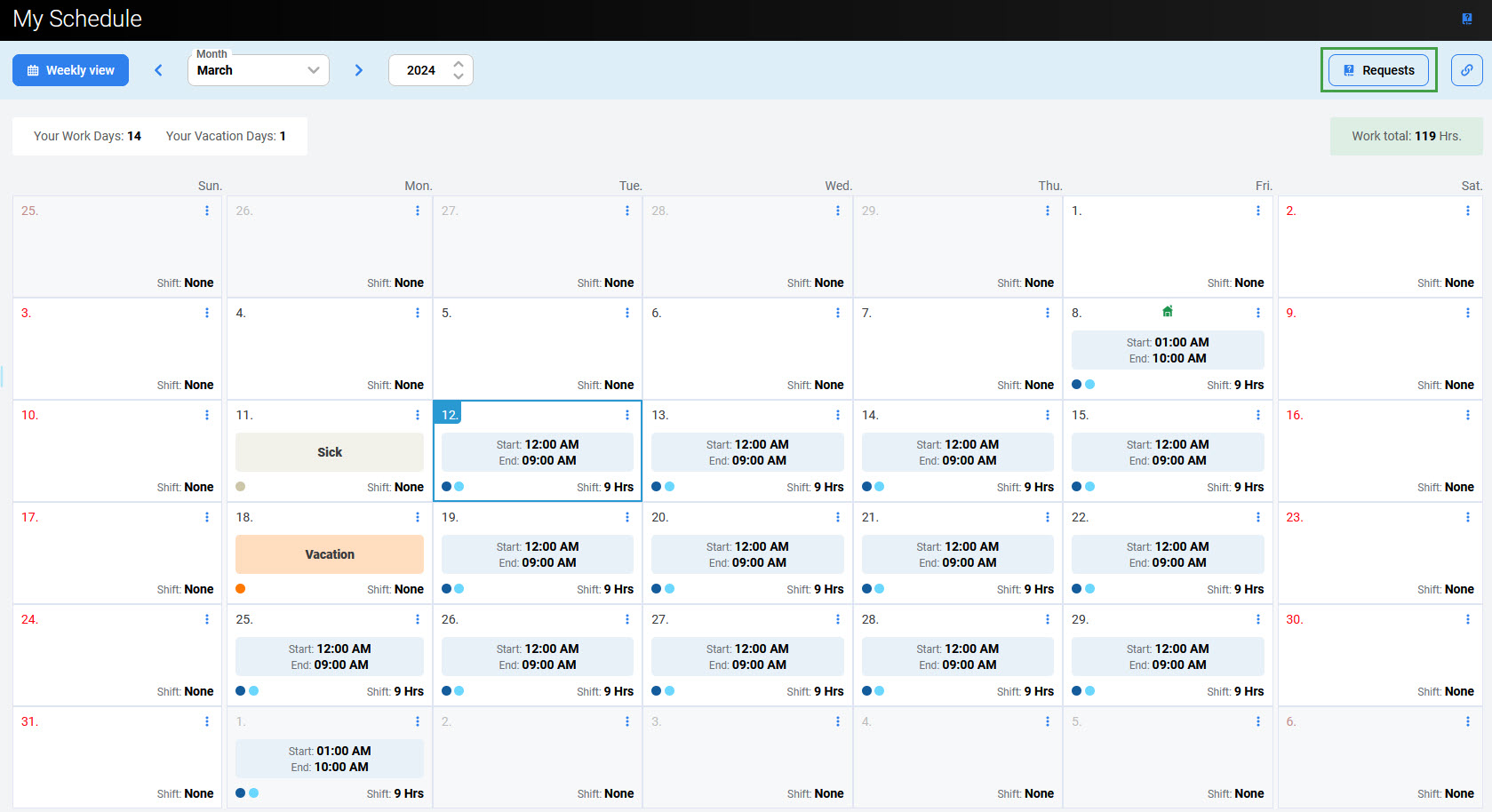This screenshot has height=812, width=1492.
Task: Increase year with stepper up arrow
Action: click(459, 64)
